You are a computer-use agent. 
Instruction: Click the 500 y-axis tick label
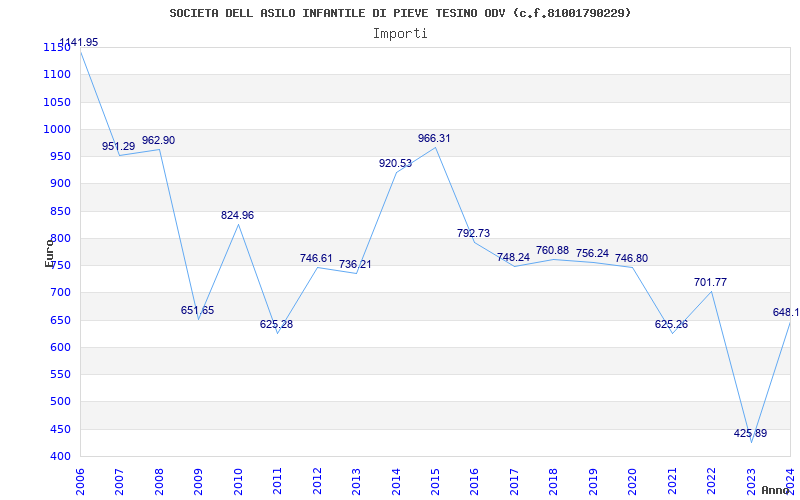click(x=60, y=402)
